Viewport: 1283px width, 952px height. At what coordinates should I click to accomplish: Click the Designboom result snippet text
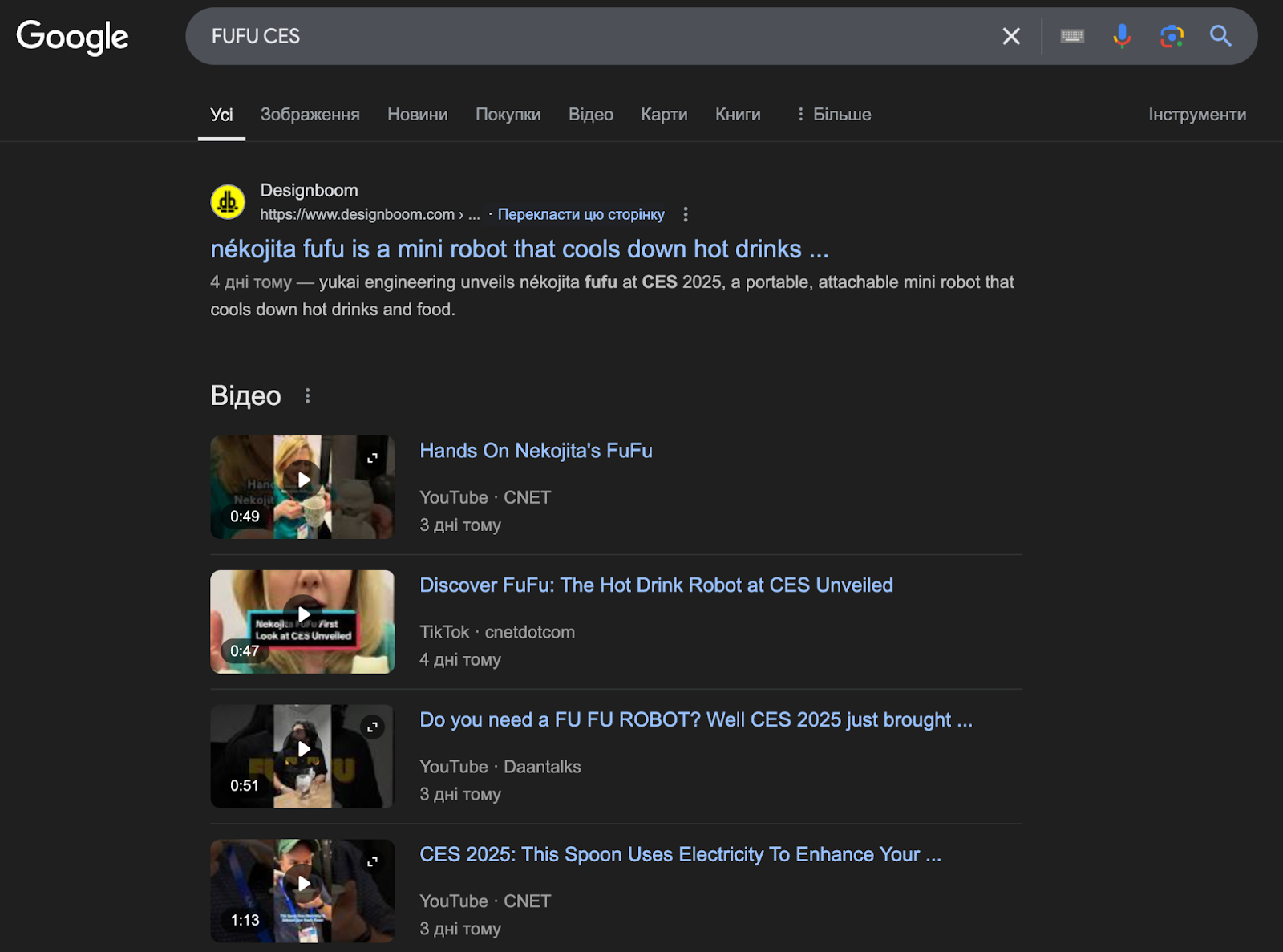point(612,295)
